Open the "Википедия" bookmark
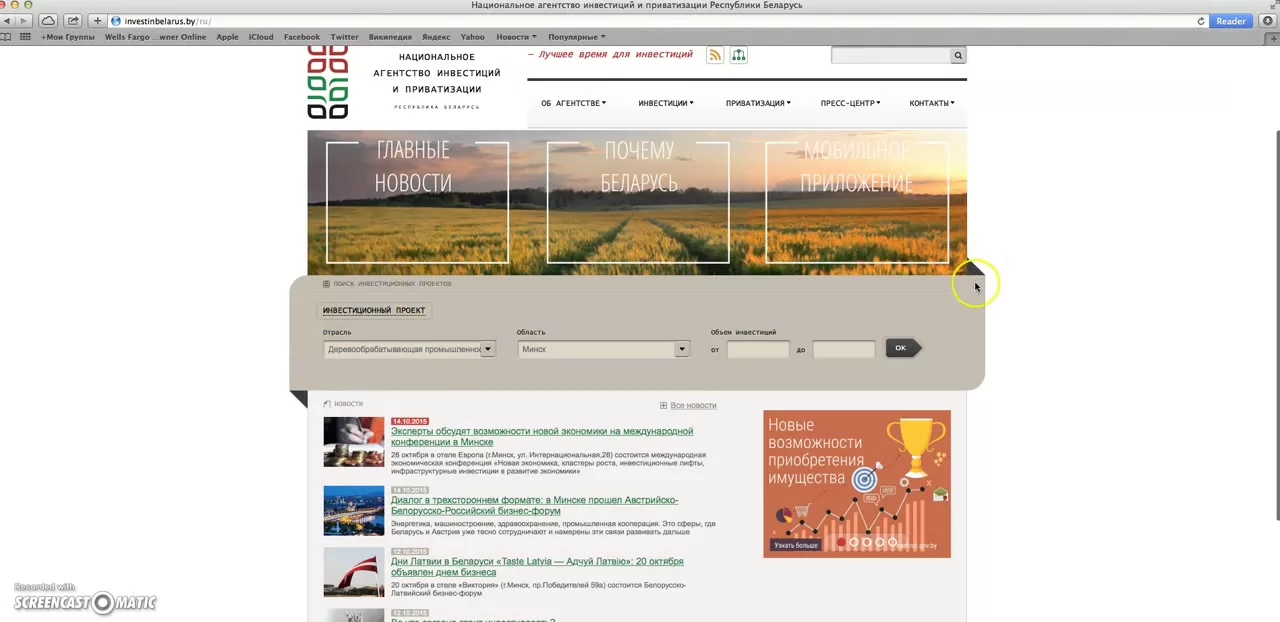Image resolution: width=1280 pixels, height=622 pixels. [x=390, y=37]
